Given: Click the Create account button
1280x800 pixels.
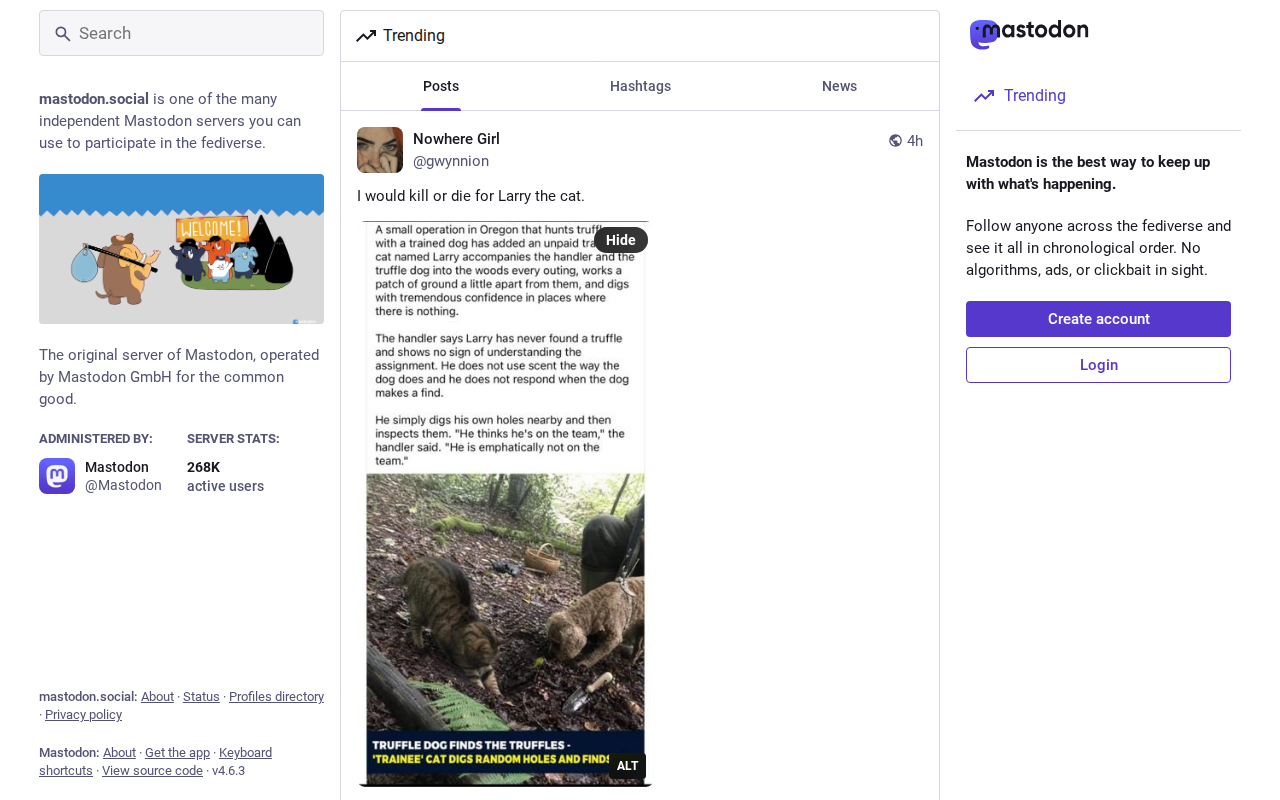Looking at the screenshot, I should click(1098, 319).
